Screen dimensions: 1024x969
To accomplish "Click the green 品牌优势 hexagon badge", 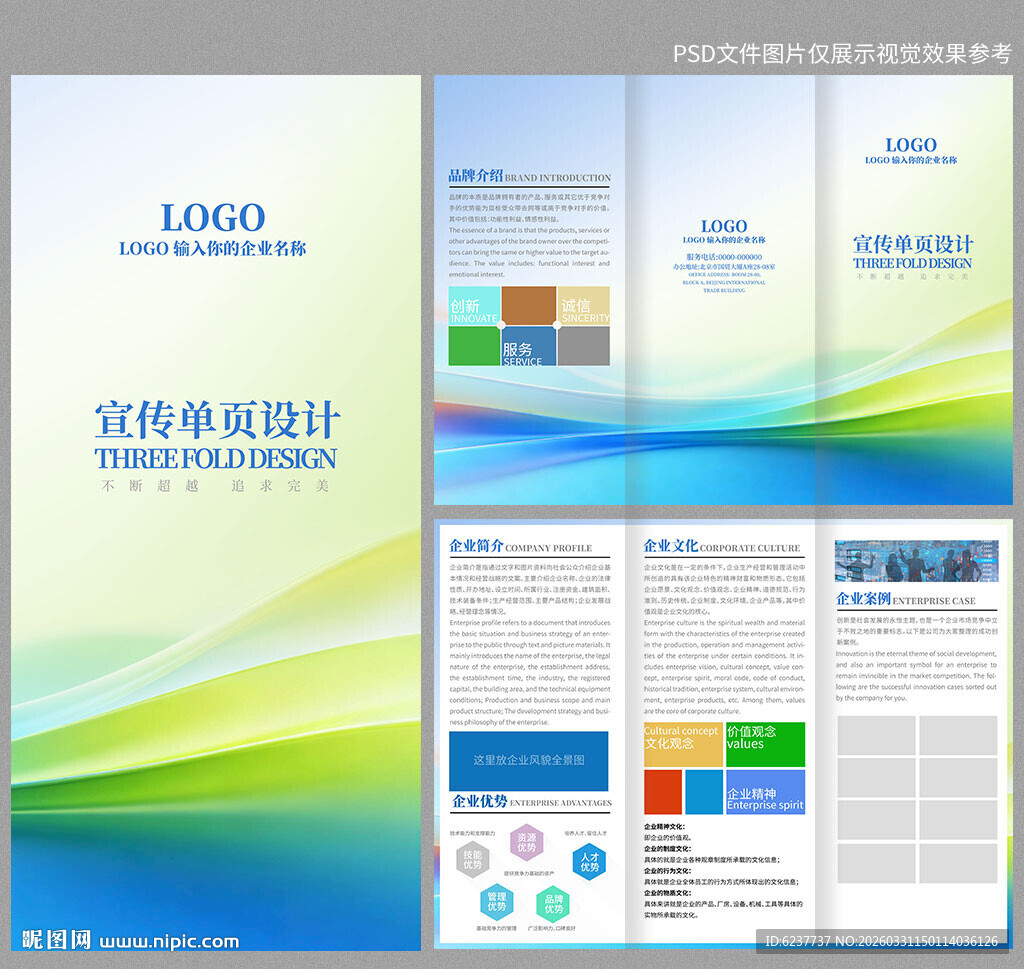I will tap(553, 904).
